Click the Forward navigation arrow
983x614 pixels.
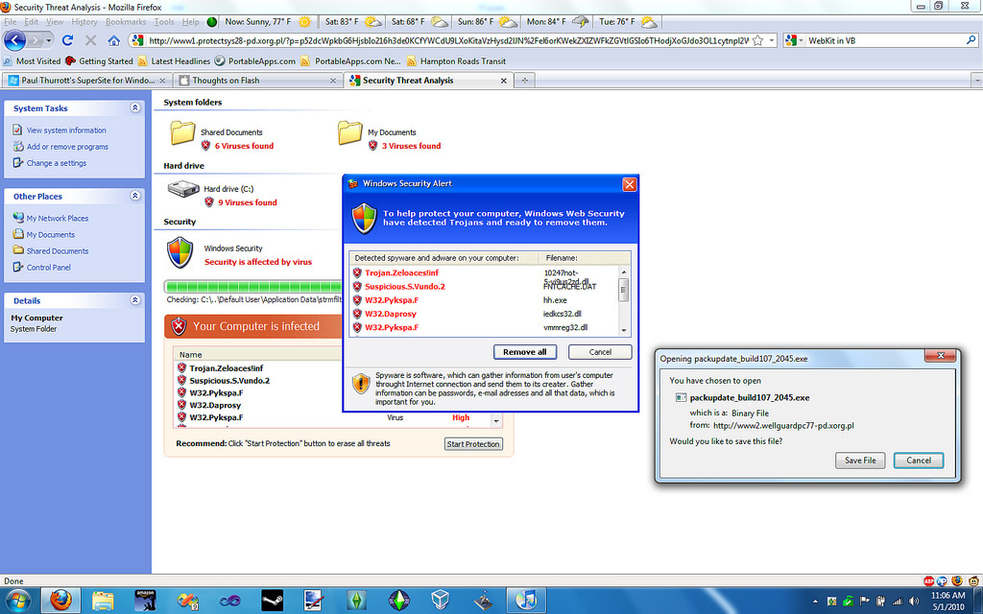34,40
